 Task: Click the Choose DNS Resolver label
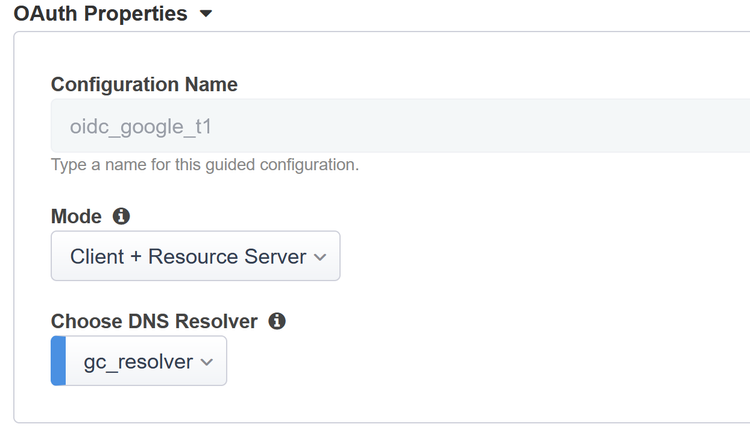tap(154, 321)
